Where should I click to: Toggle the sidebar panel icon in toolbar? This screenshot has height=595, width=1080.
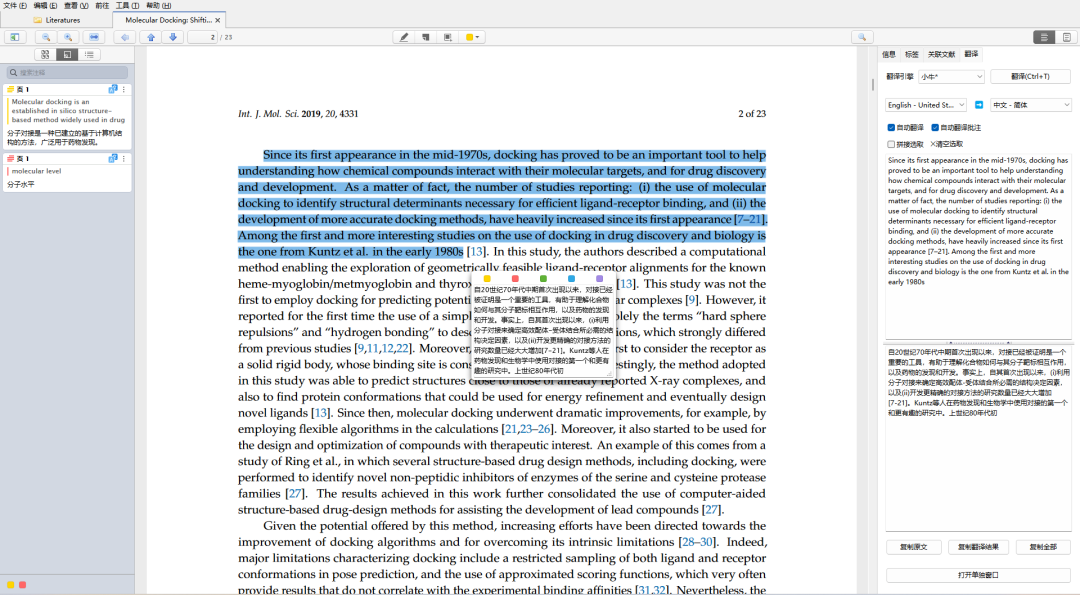[x=14, y=37]
